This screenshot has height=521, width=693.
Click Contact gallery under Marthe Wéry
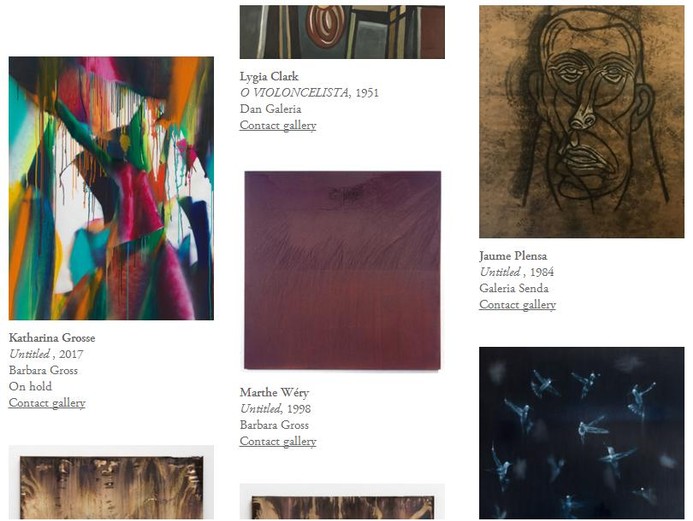click(278, 441)
